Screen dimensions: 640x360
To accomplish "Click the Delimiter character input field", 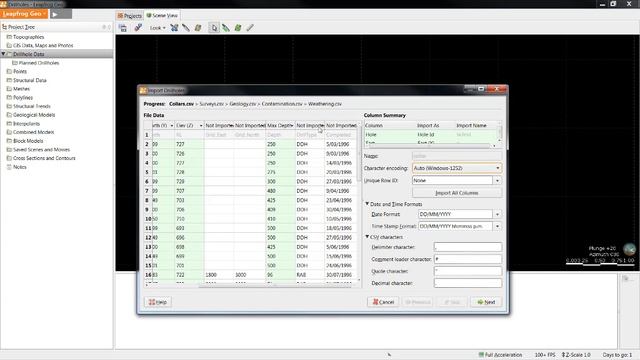I will pos(468,247).
